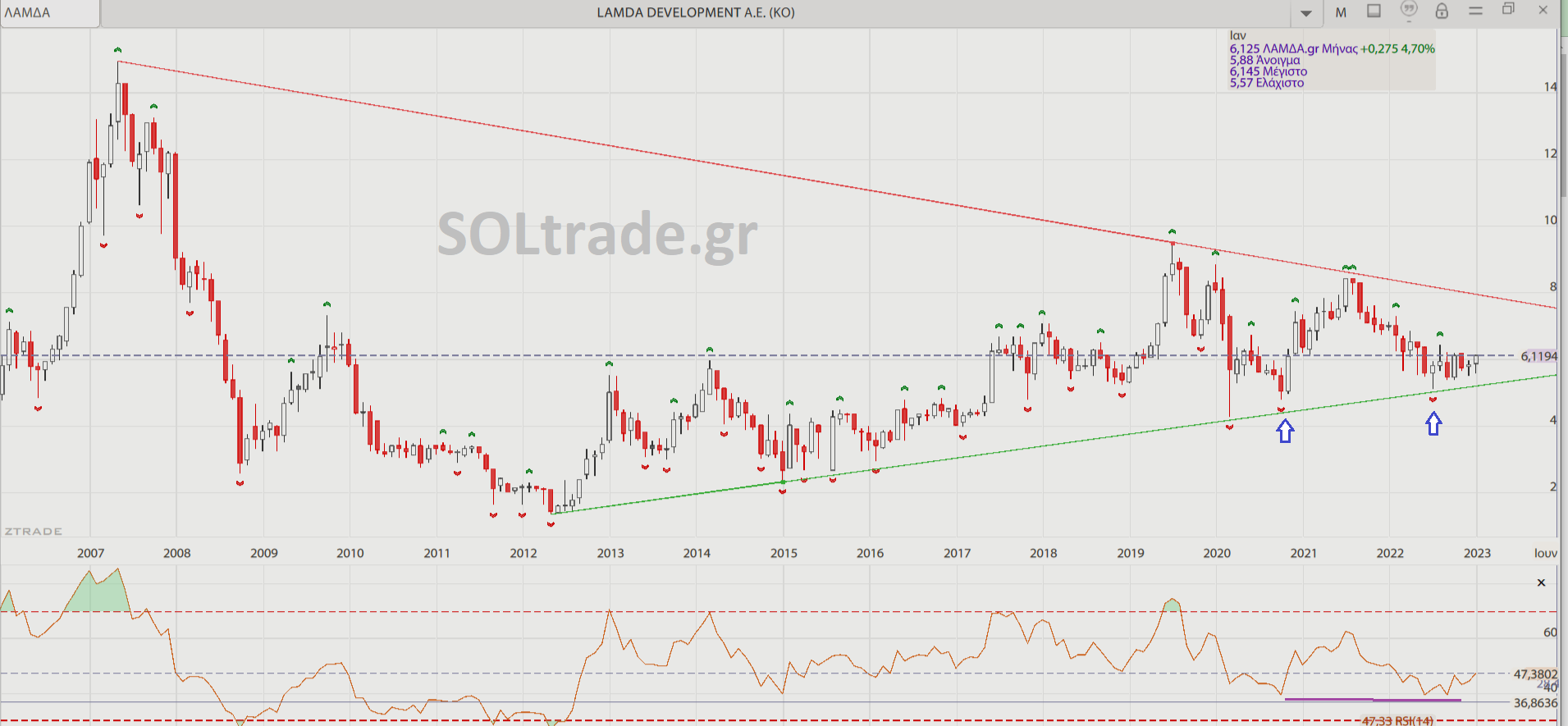Click the 2015 year label on time axis
Screen dimensions: 1568x726
(x=784, y=553)
